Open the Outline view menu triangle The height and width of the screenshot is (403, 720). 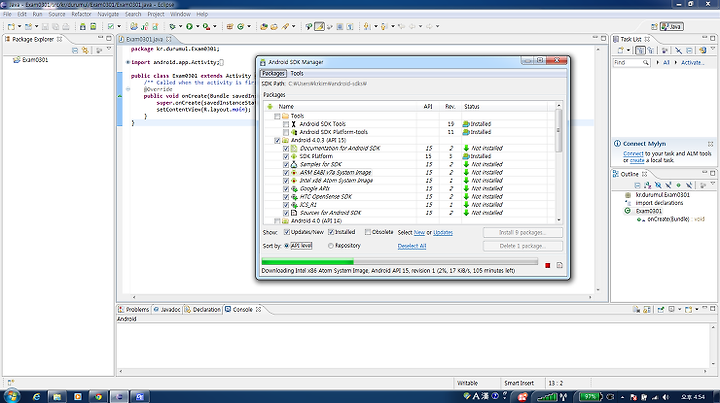[x=713, y=184]
